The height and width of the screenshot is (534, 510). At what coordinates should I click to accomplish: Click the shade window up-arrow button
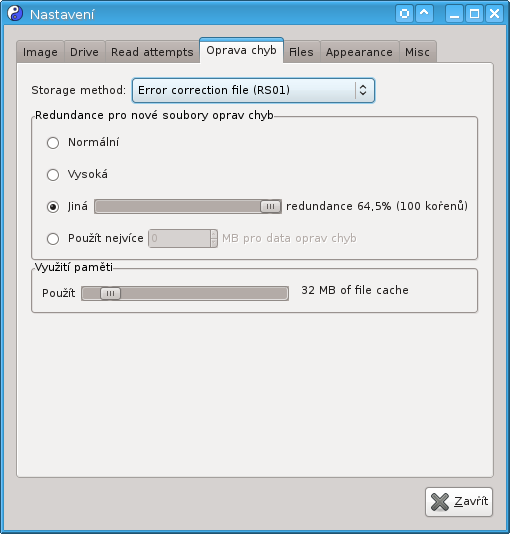tap(424, 14)
